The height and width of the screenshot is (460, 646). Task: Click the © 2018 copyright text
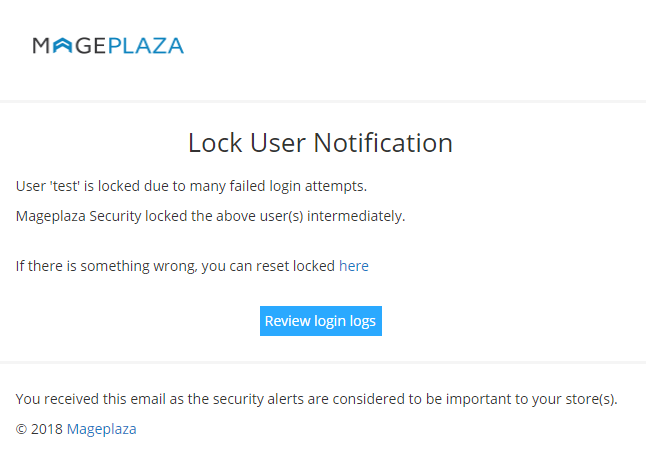point(39,429)
